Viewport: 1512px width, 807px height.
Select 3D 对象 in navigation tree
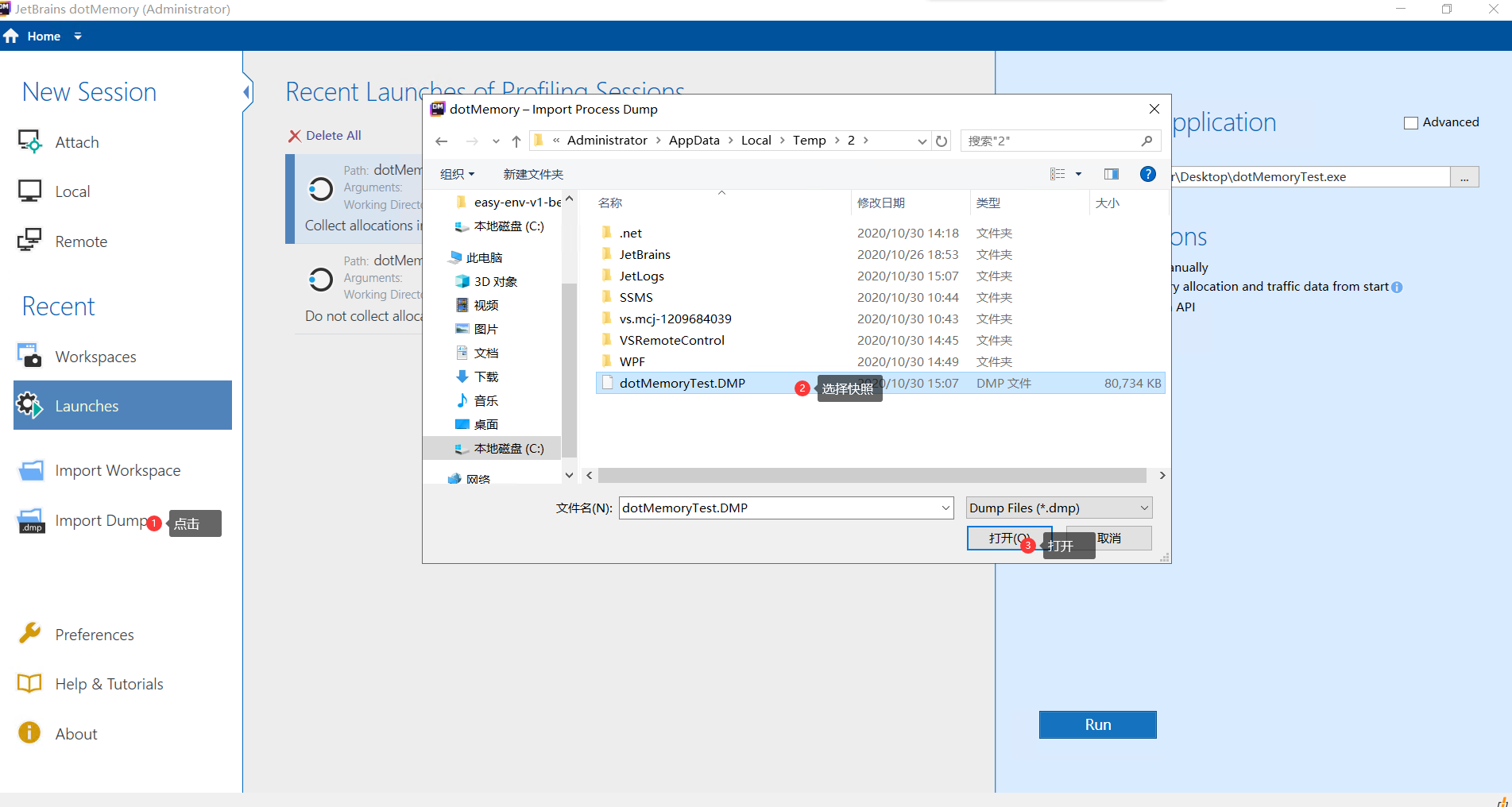pos(486,281)
